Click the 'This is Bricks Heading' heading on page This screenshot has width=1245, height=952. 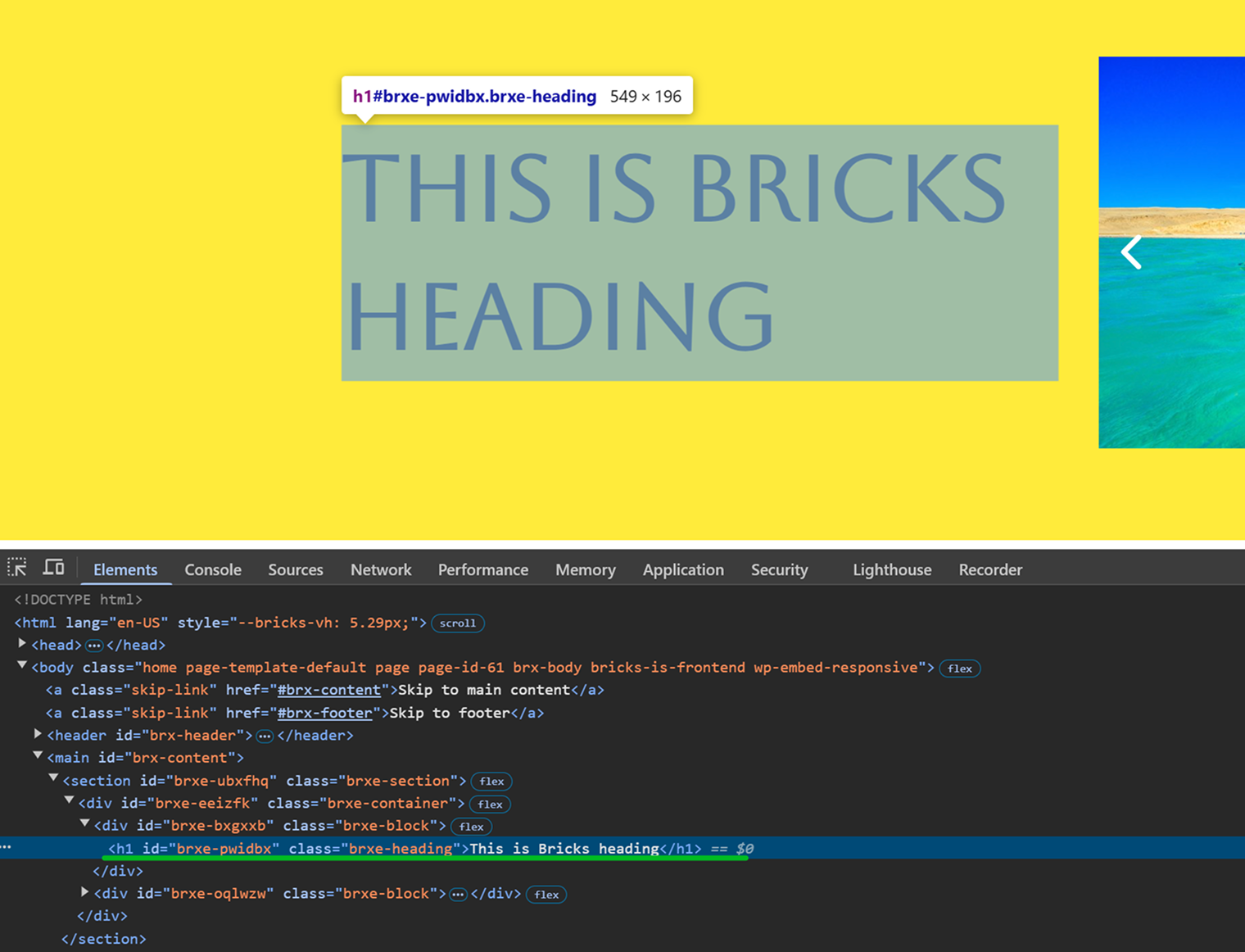[x=699, y=252]
